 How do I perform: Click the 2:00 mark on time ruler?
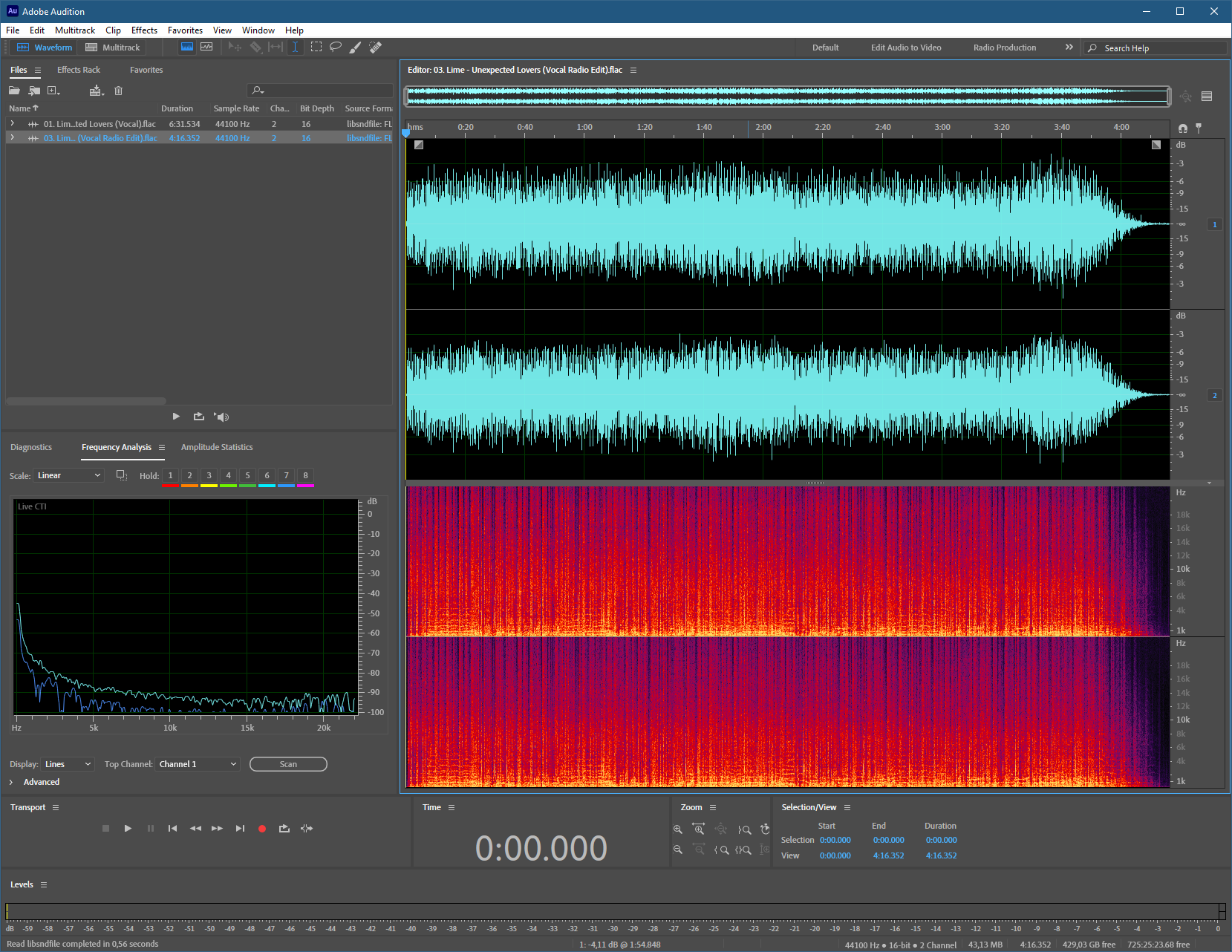click(x=763, y=128)
